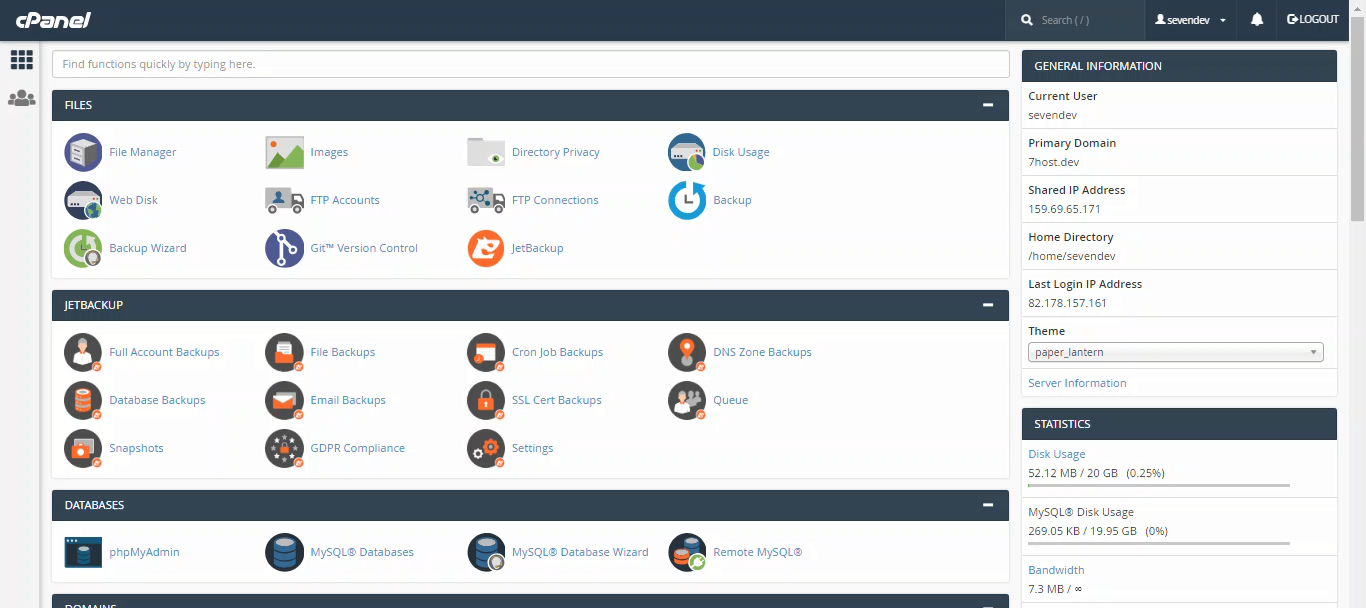The image size is (1366, 608).
Task: Click the blue Backup icon
Action: pos(687,200)
